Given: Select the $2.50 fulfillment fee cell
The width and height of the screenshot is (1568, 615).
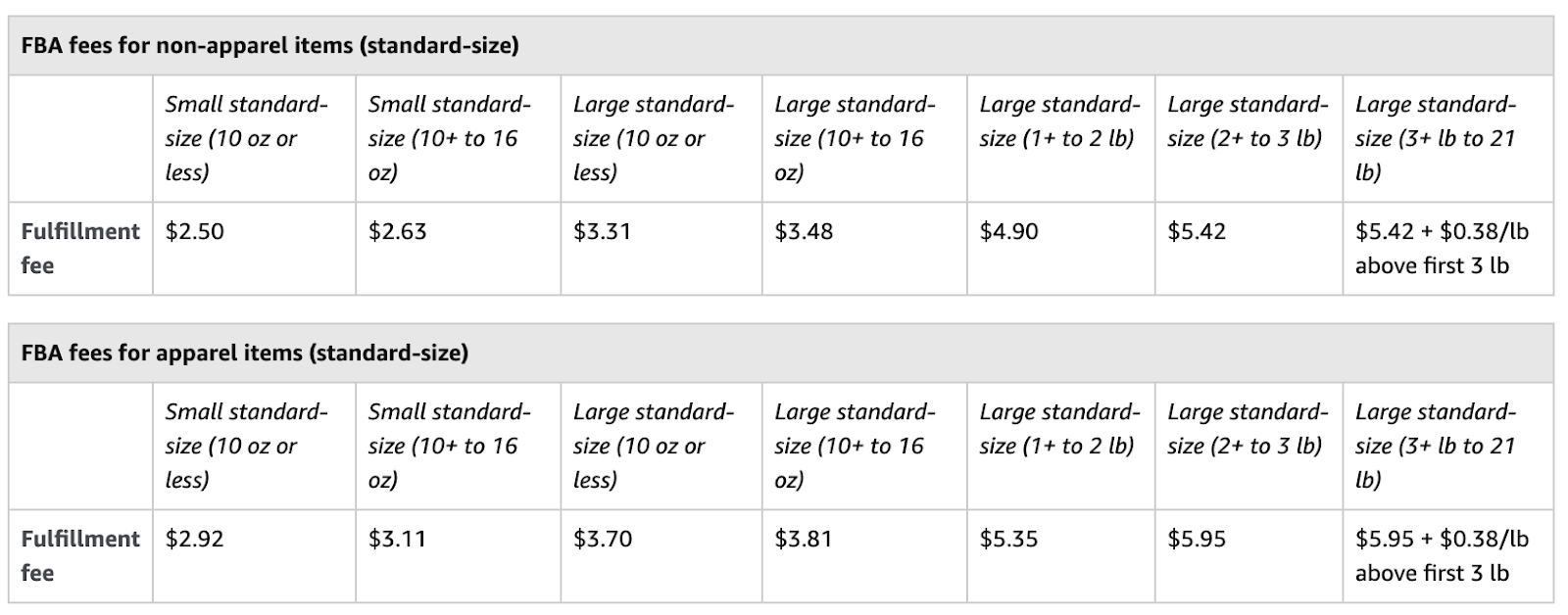Looking at the screenshot, I should [x=195, y=232].
